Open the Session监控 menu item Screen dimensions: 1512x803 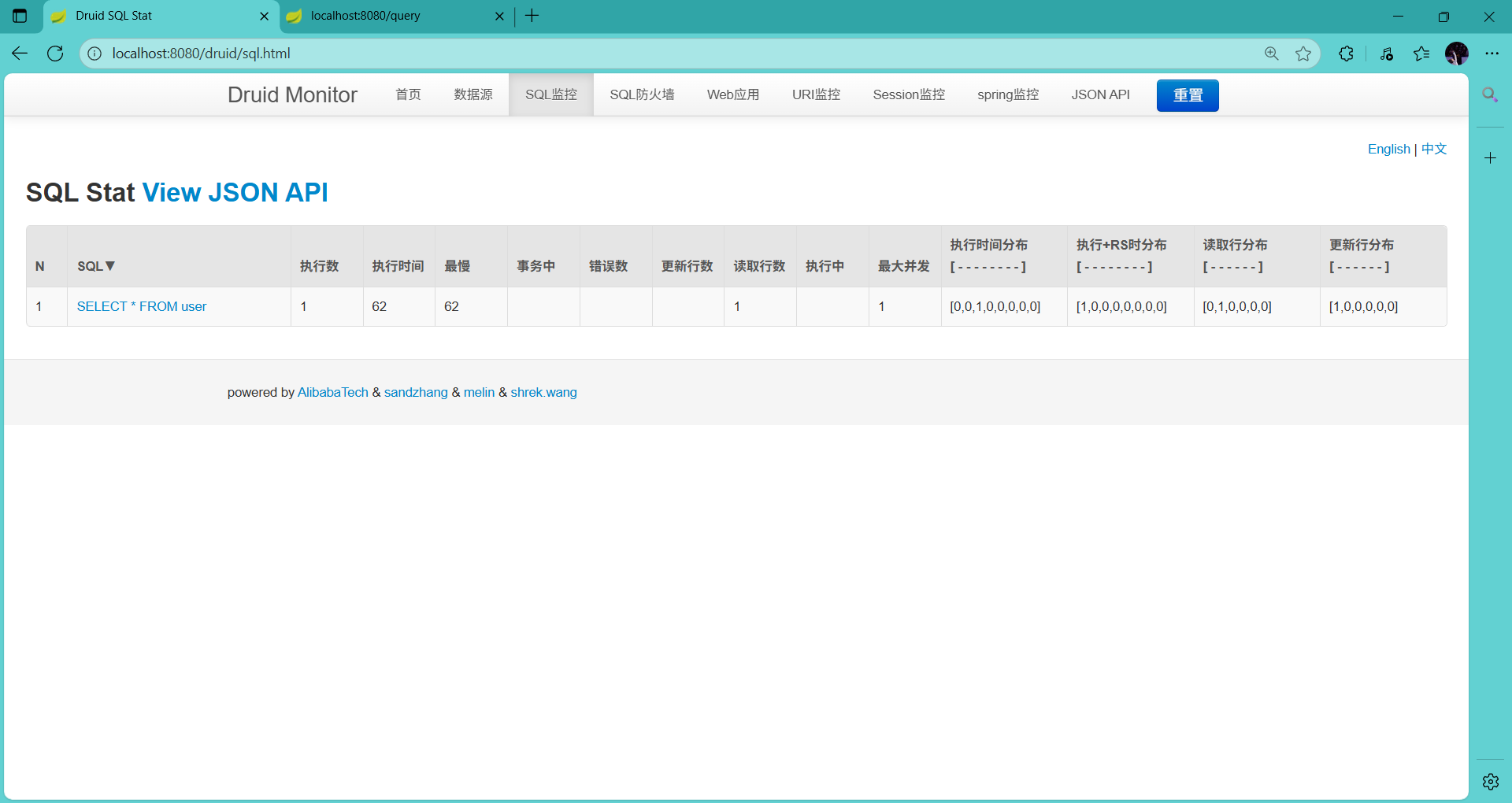point(909,95)
